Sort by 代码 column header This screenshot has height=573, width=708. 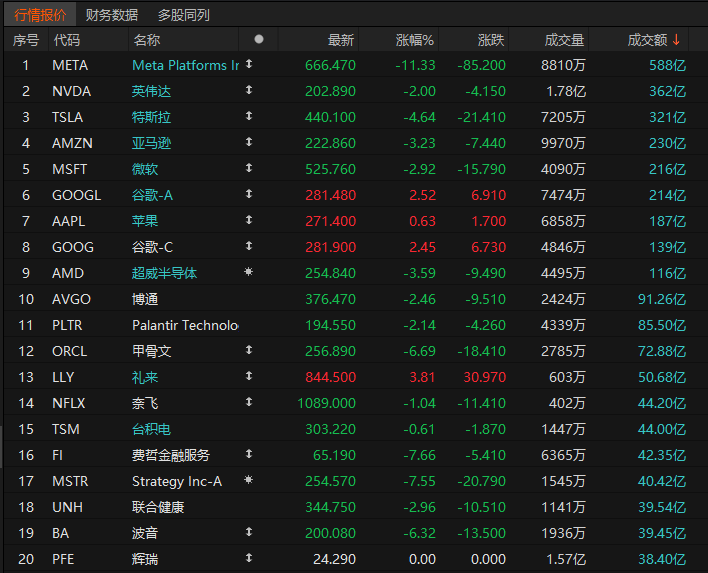coord(66,40)
